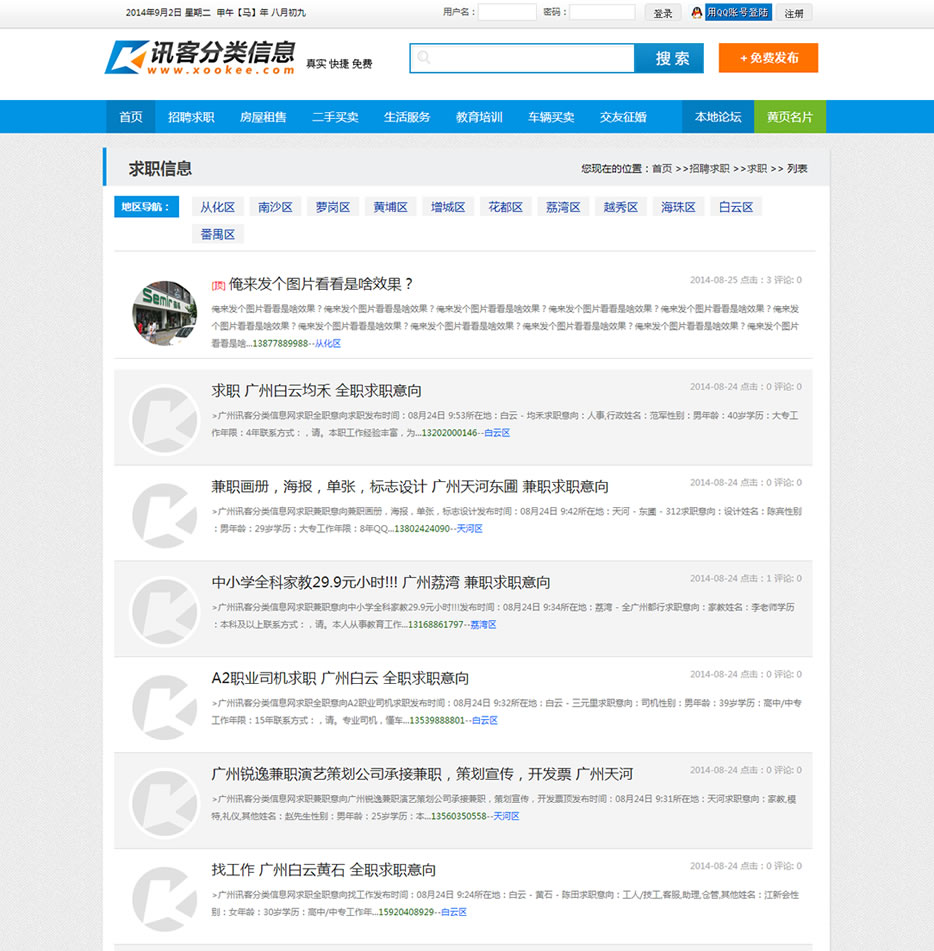Open post A2职业司机求职 广州白云
Screen dimensions: 934x951
click(x=340, y=678)
